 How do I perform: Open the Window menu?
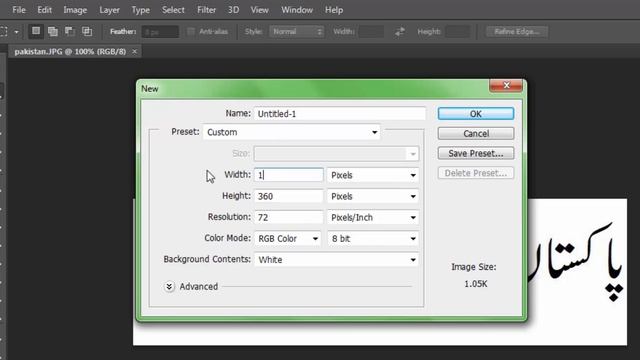click(x=297, y=10)
